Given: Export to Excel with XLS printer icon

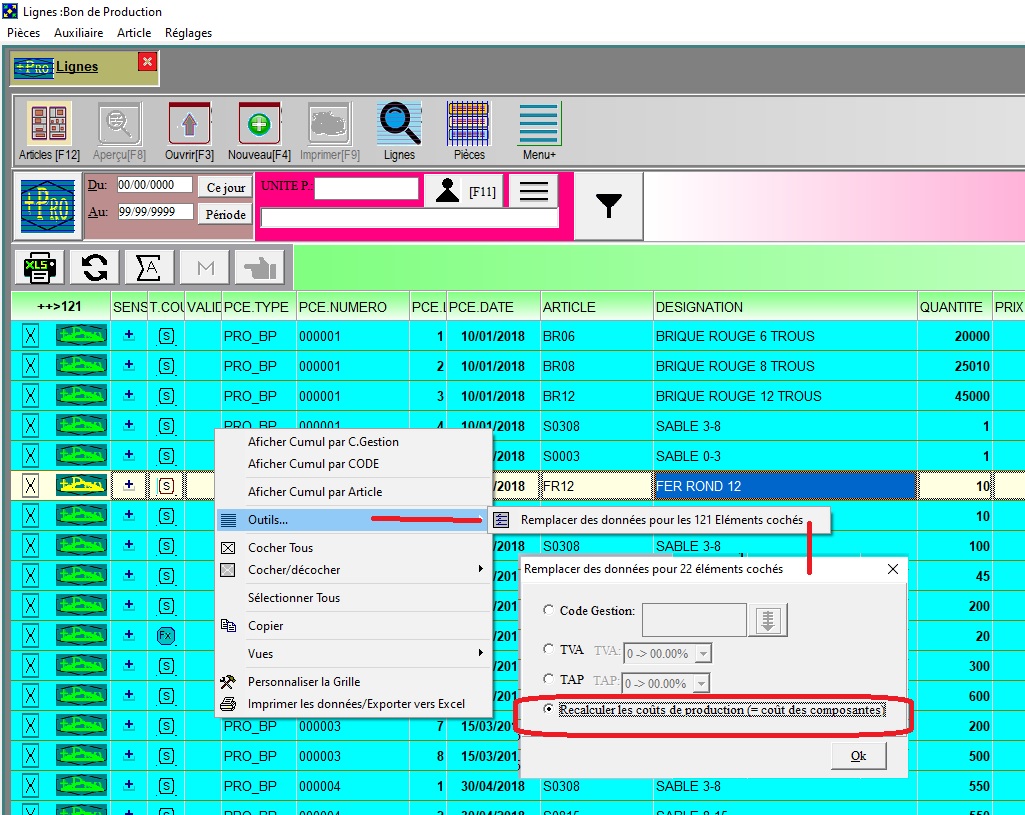Looking at the screenshot, I should click(41, 267).
